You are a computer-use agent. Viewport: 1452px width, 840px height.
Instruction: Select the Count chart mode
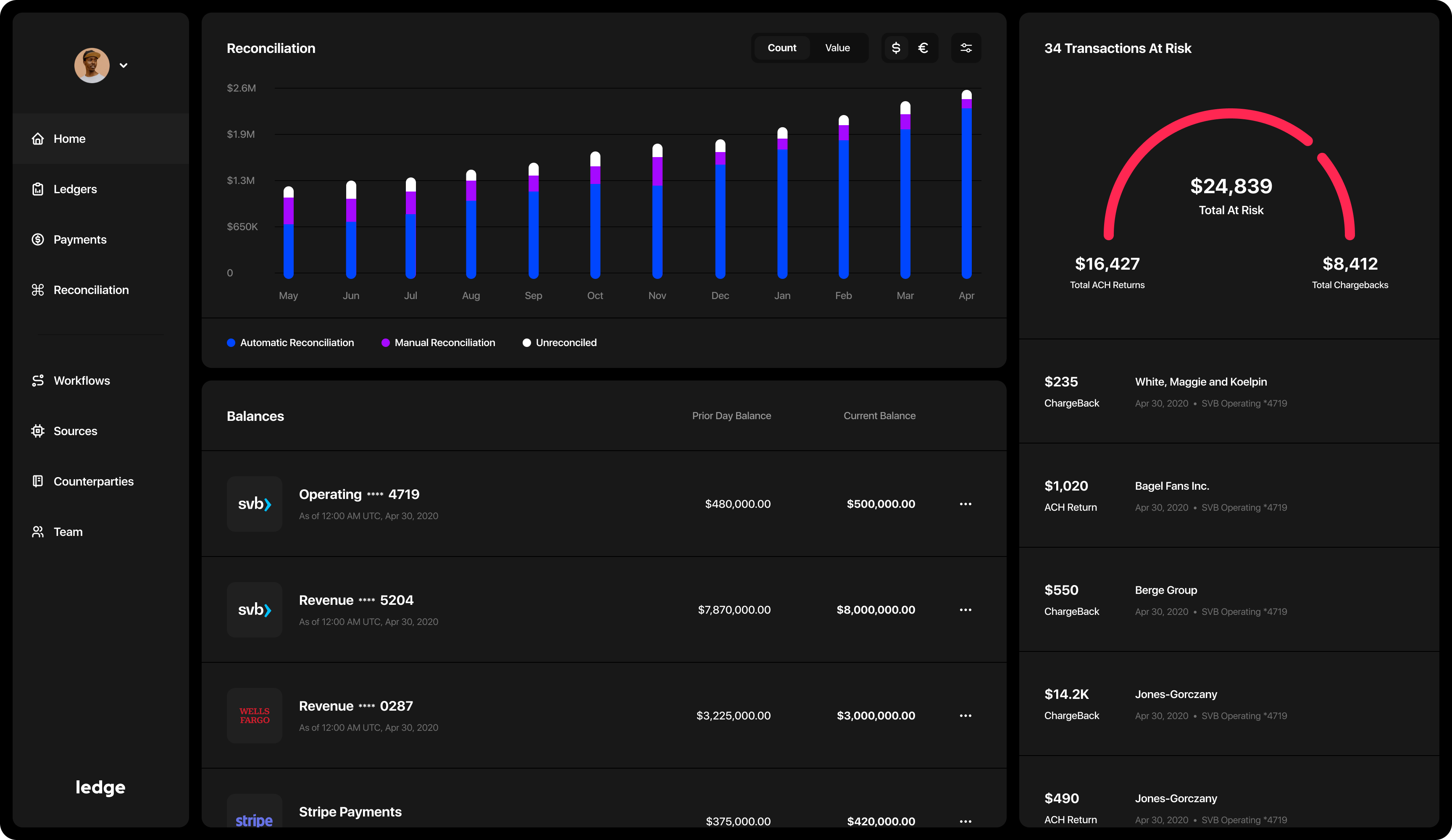point(781,48)
